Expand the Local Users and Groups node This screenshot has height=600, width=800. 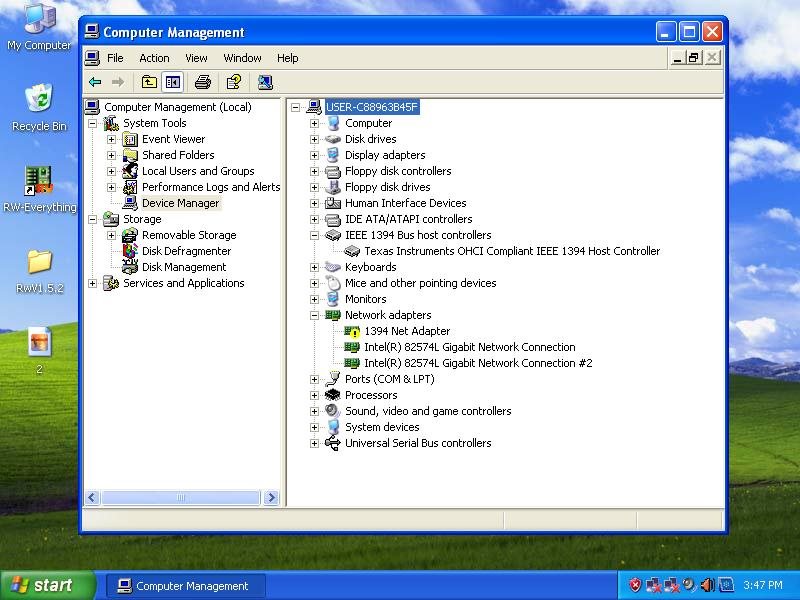[x=111, y=171]
